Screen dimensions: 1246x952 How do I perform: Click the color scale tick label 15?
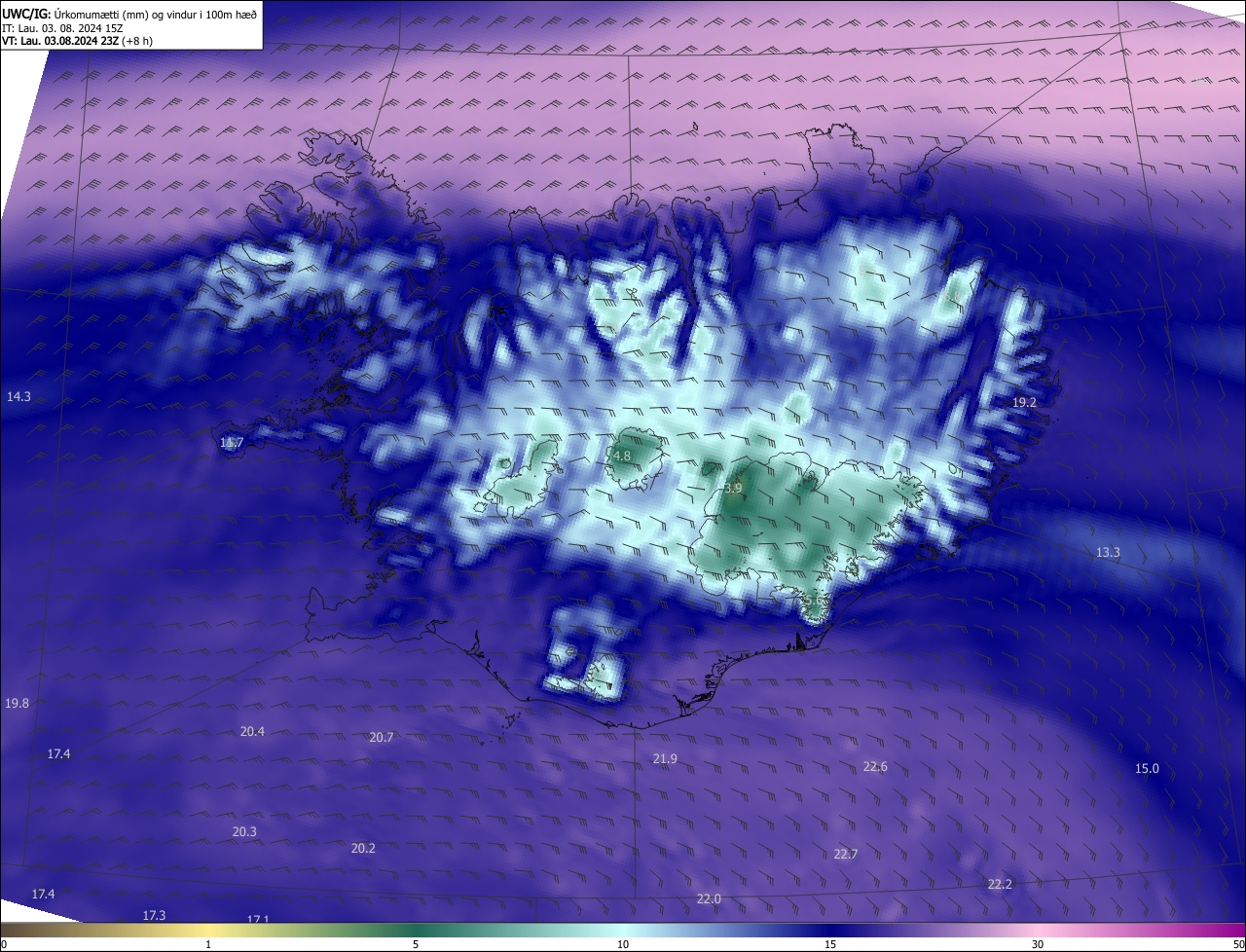(x=830, y=944)
